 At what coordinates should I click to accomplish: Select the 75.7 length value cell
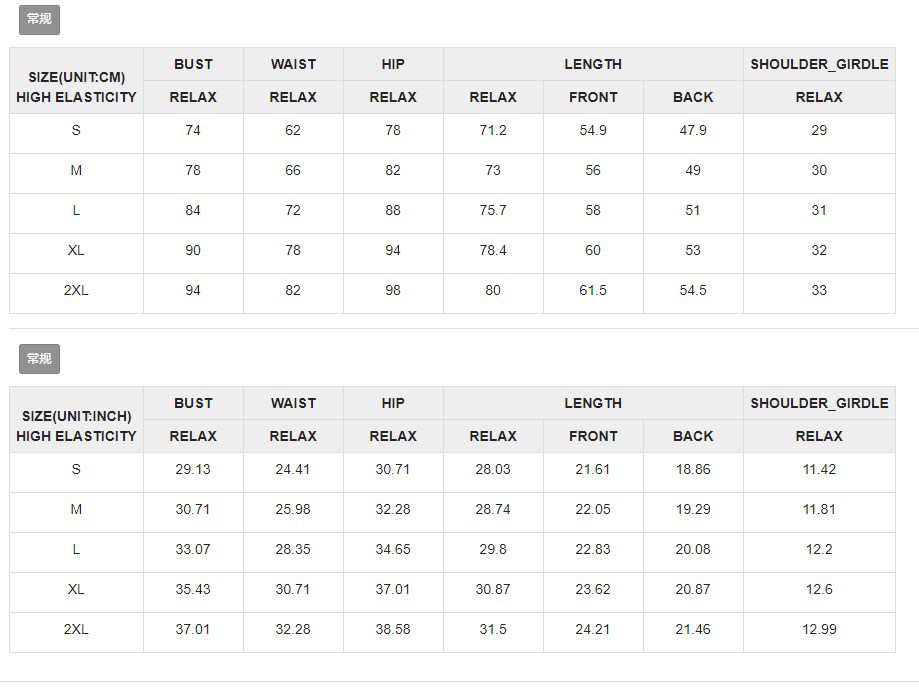point(493,210)
